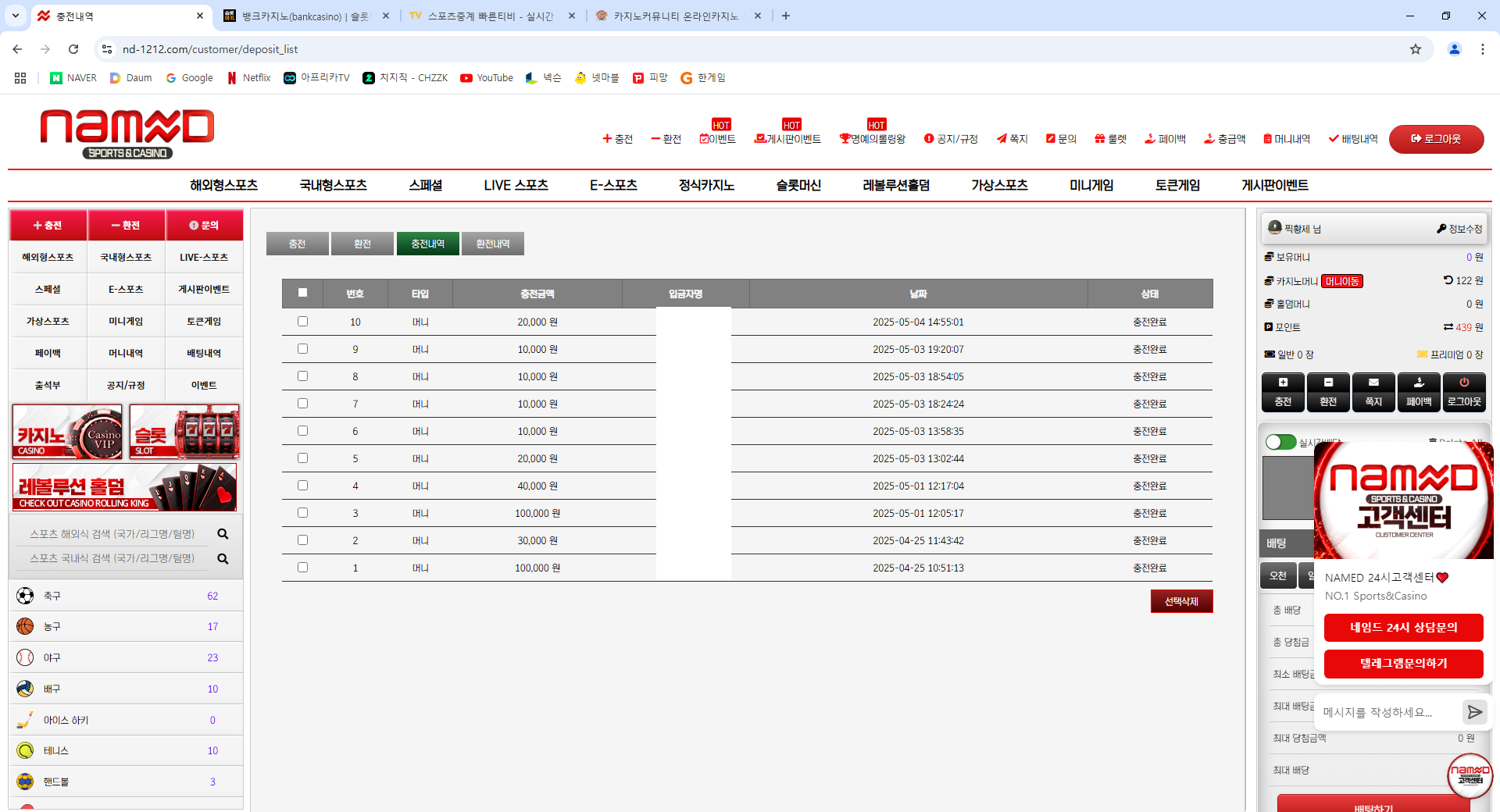This screenshot has width=1500, height=812.
Task: Switch to the 환전내역 tab
Action: tap(493, 244)
